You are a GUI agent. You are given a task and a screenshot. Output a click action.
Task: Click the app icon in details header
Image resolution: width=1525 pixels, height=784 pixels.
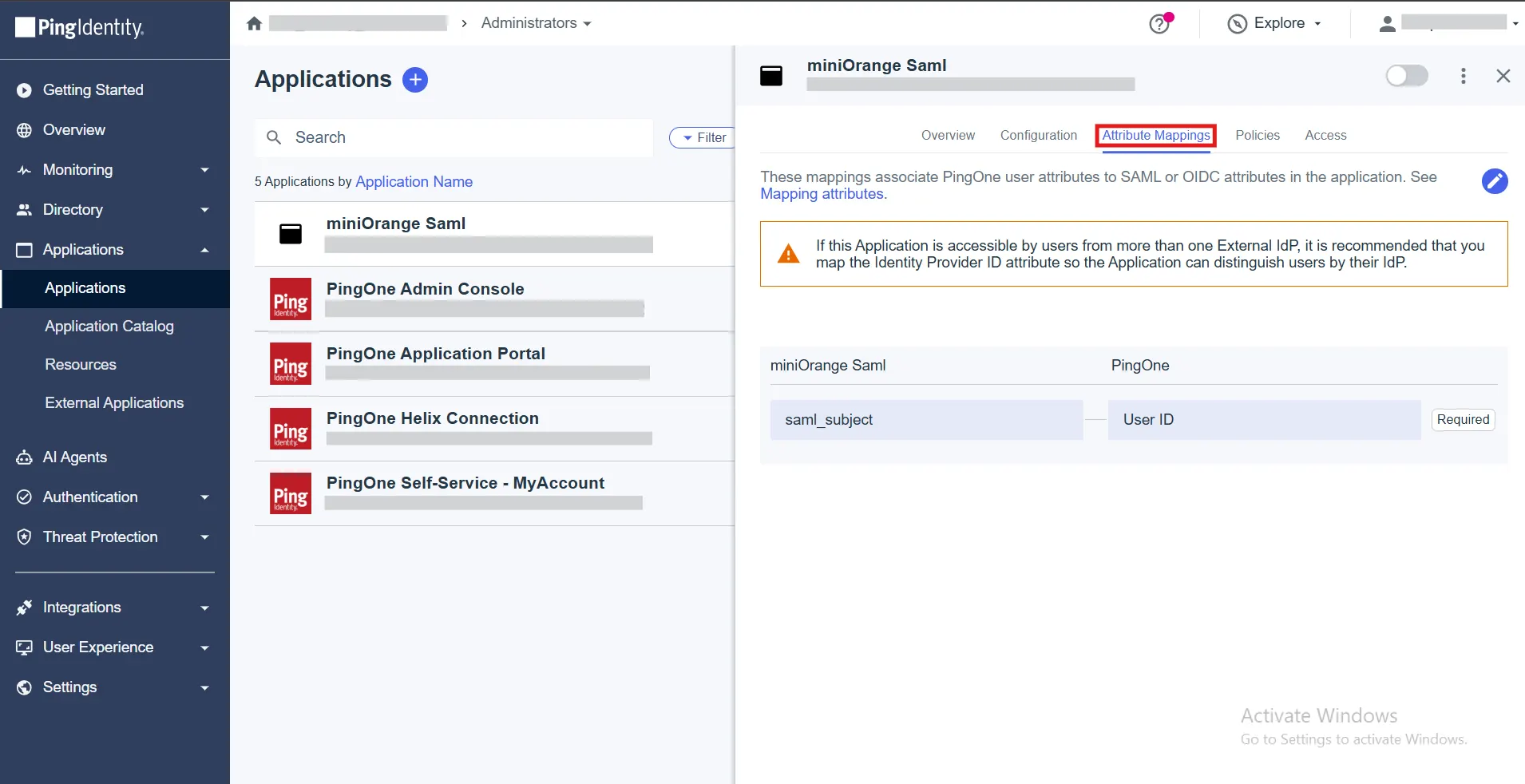tap(771, 76)
